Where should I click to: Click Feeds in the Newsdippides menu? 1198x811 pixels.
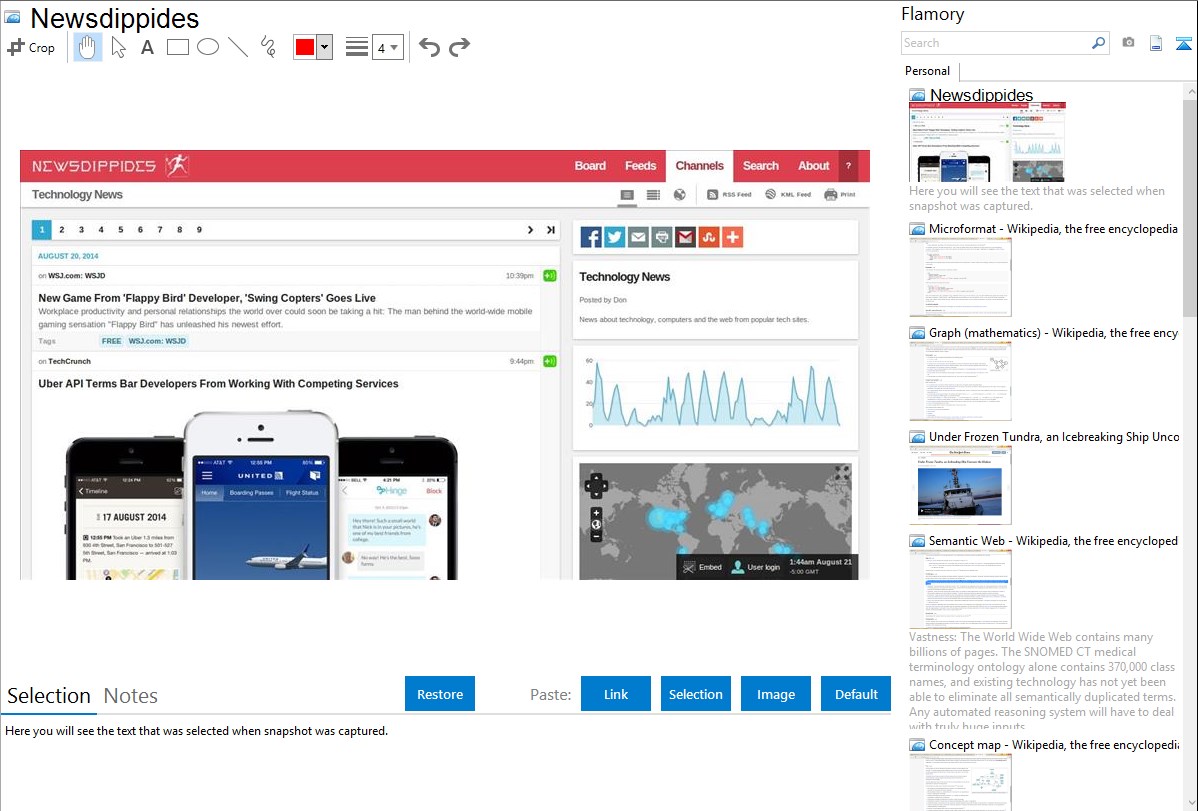pos(640,166)
